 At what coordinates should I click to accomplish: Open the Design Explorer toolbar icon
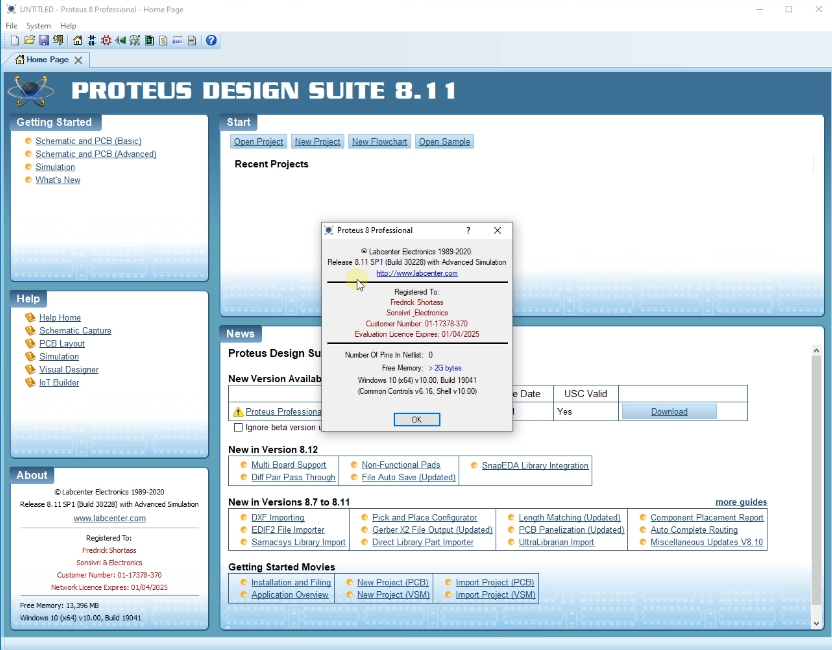[149, 41]
